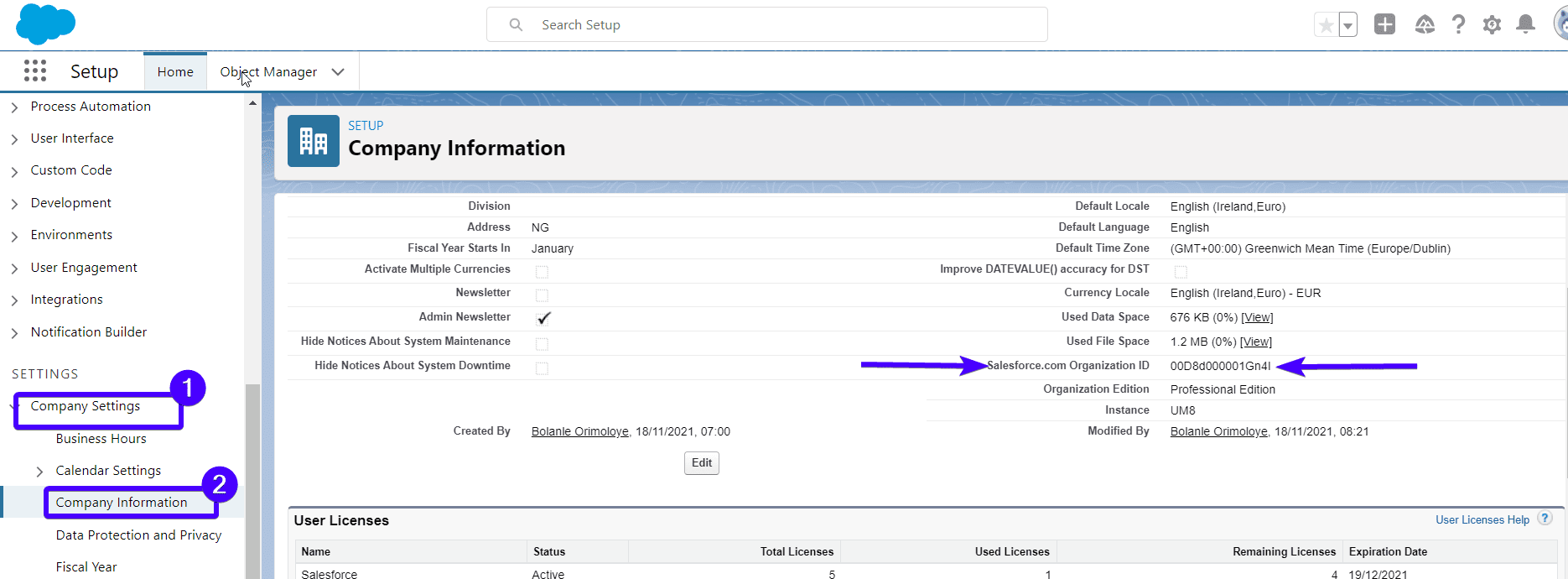
Task: Open the App Launcher dots grid
Action: click(35, 70)
